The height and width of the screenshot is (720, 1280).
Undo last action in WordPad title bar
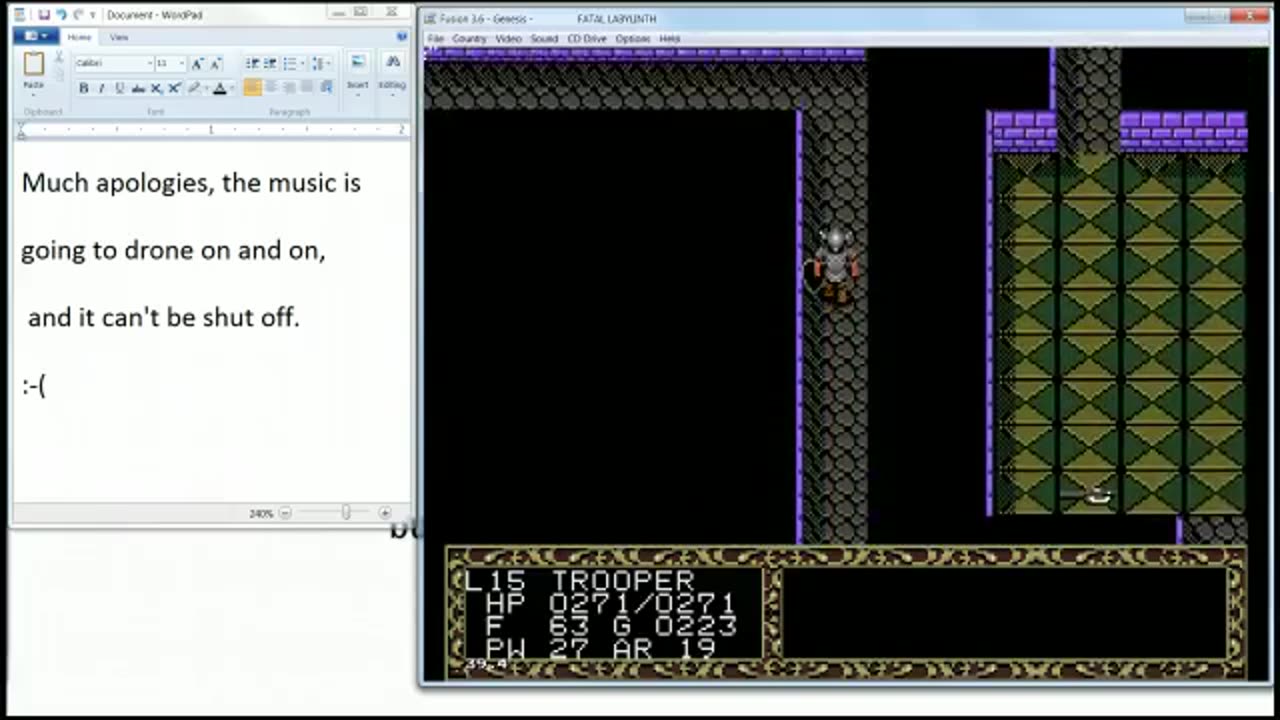click(61, 15)
